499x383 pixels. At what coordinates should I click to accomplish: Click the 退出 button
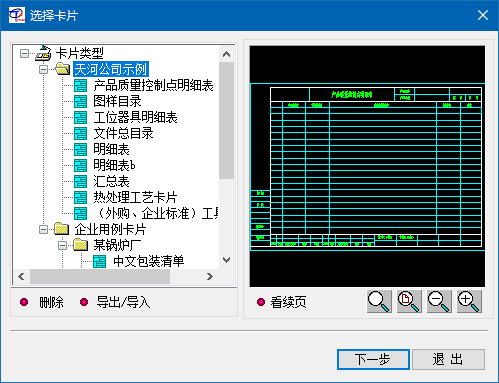[448, 359]
